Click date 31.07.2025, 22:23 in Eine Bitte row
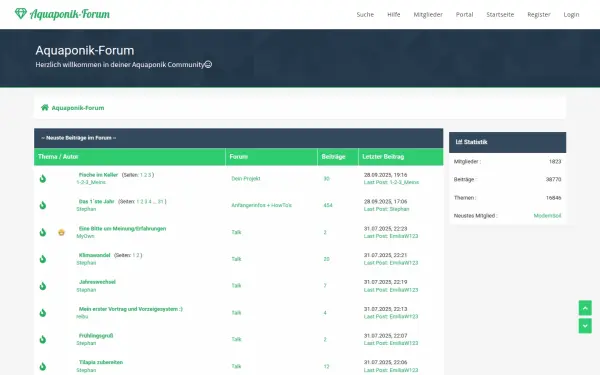The image size is (600, 375). click(x=385, y=228)
